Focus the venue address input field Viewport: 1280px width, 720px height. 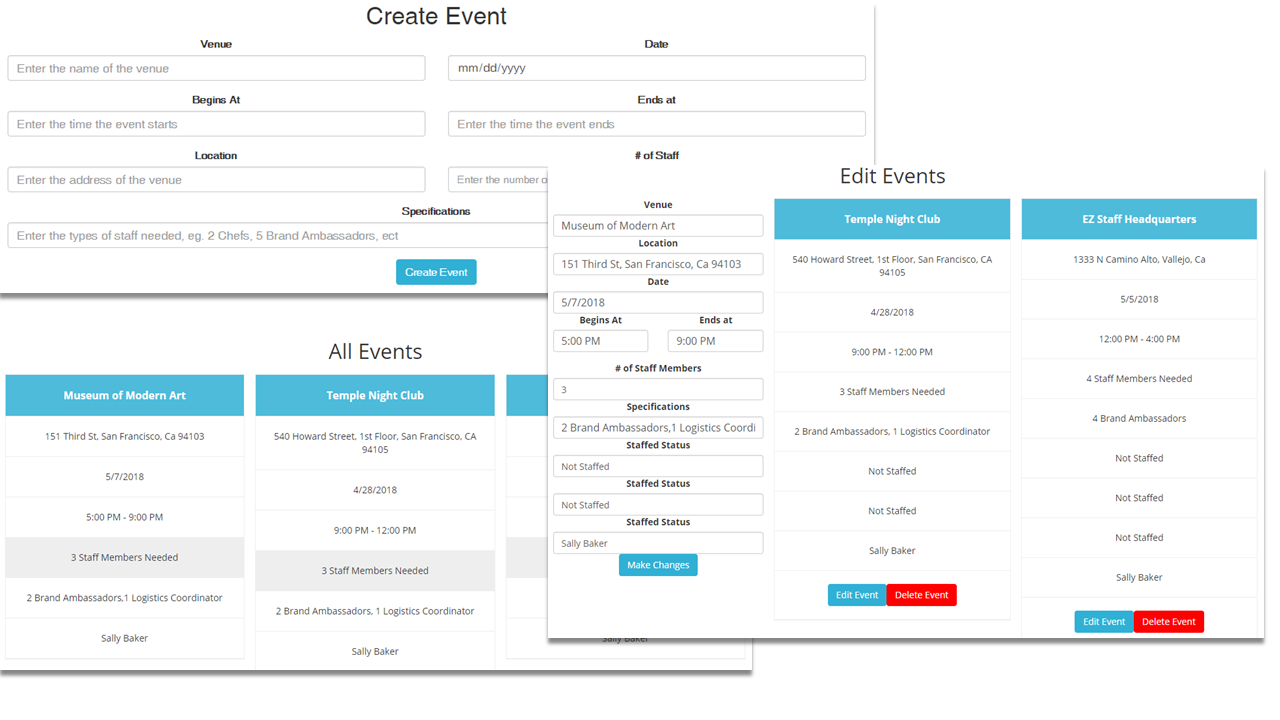coord(216,180)
